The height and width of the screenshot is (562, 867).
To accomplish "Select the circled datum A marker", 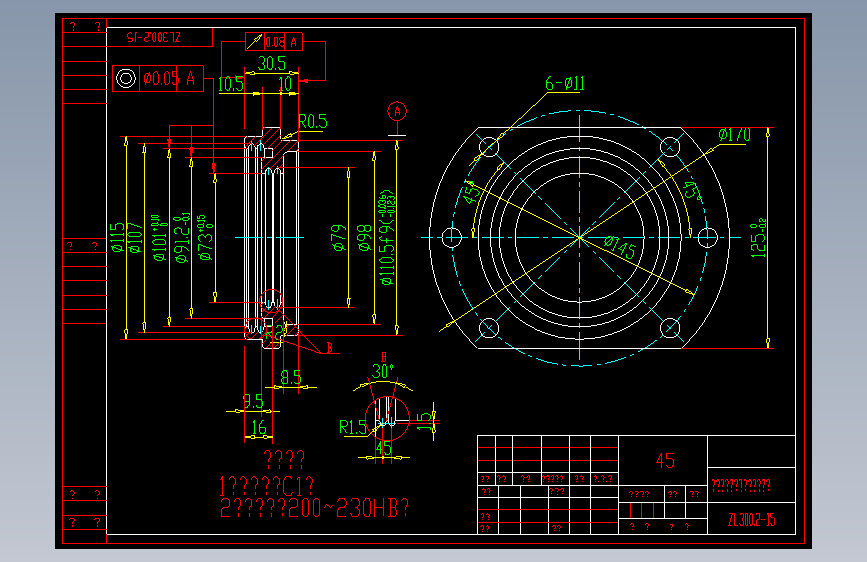I will coord(397,111).
